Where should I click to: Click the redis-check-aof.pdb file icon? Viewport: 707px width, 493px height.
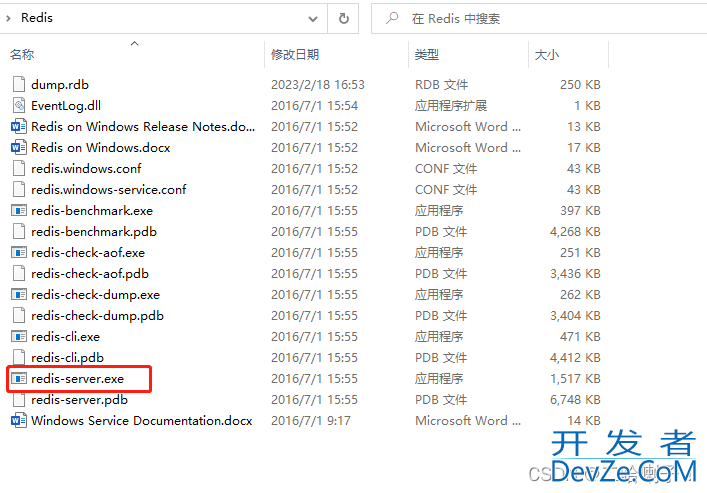pyautogui.click(x=19, y=273)
